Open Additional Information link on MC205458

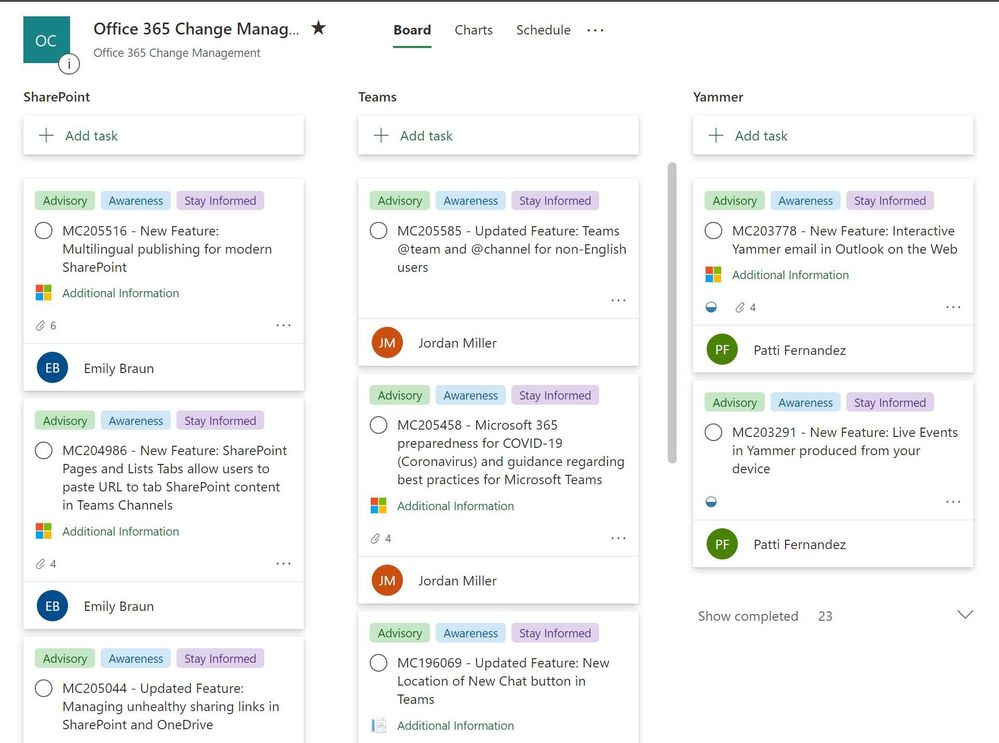pyautogui.click(x=456, y=506)
